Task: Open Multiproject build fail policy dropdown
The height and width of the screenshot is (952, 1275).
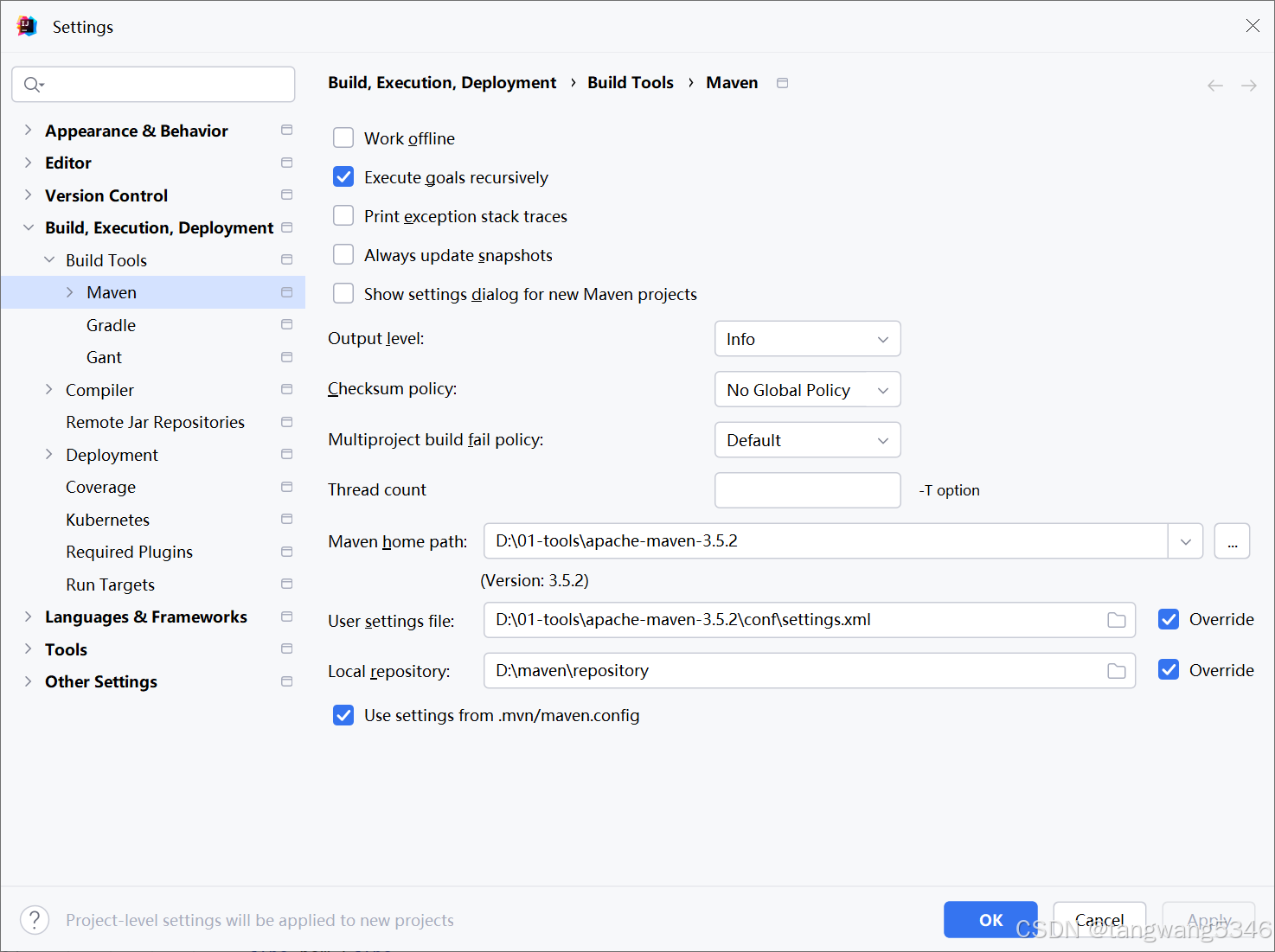Action: pyautogui.click(x=807, y=440)
